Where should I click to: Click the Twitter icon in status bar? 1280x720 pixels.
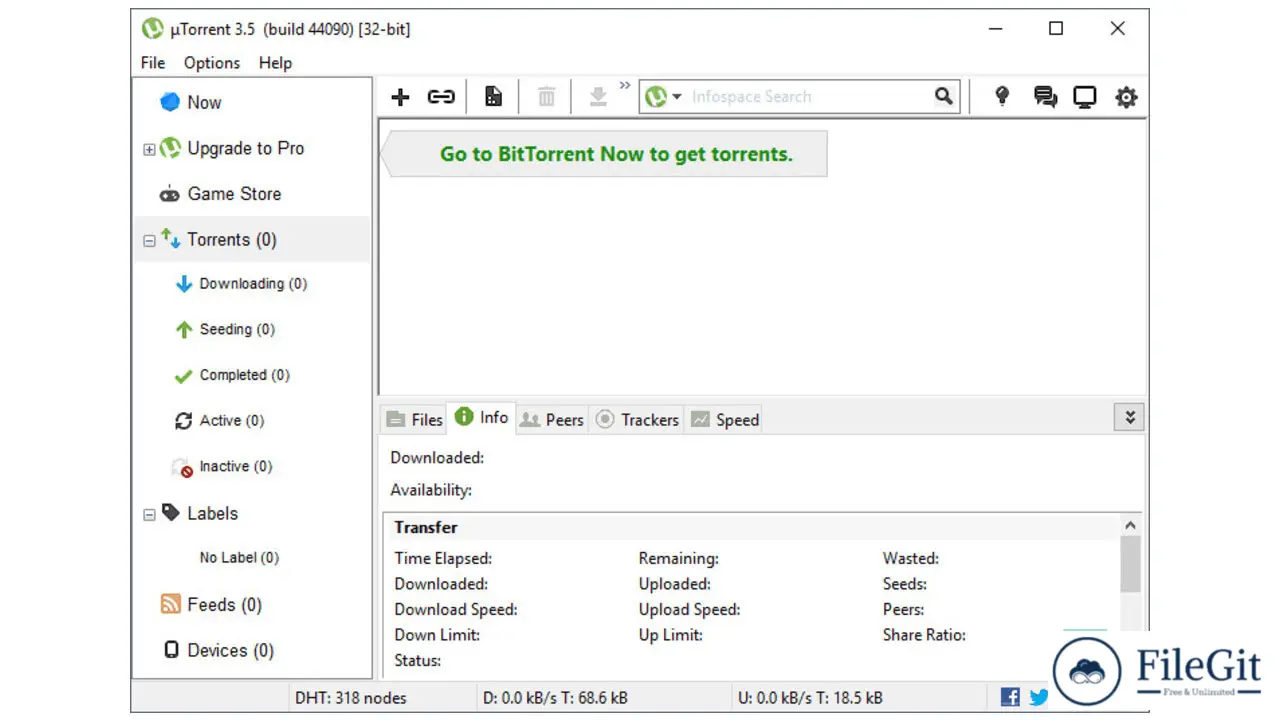click(x=1039, y=697)
